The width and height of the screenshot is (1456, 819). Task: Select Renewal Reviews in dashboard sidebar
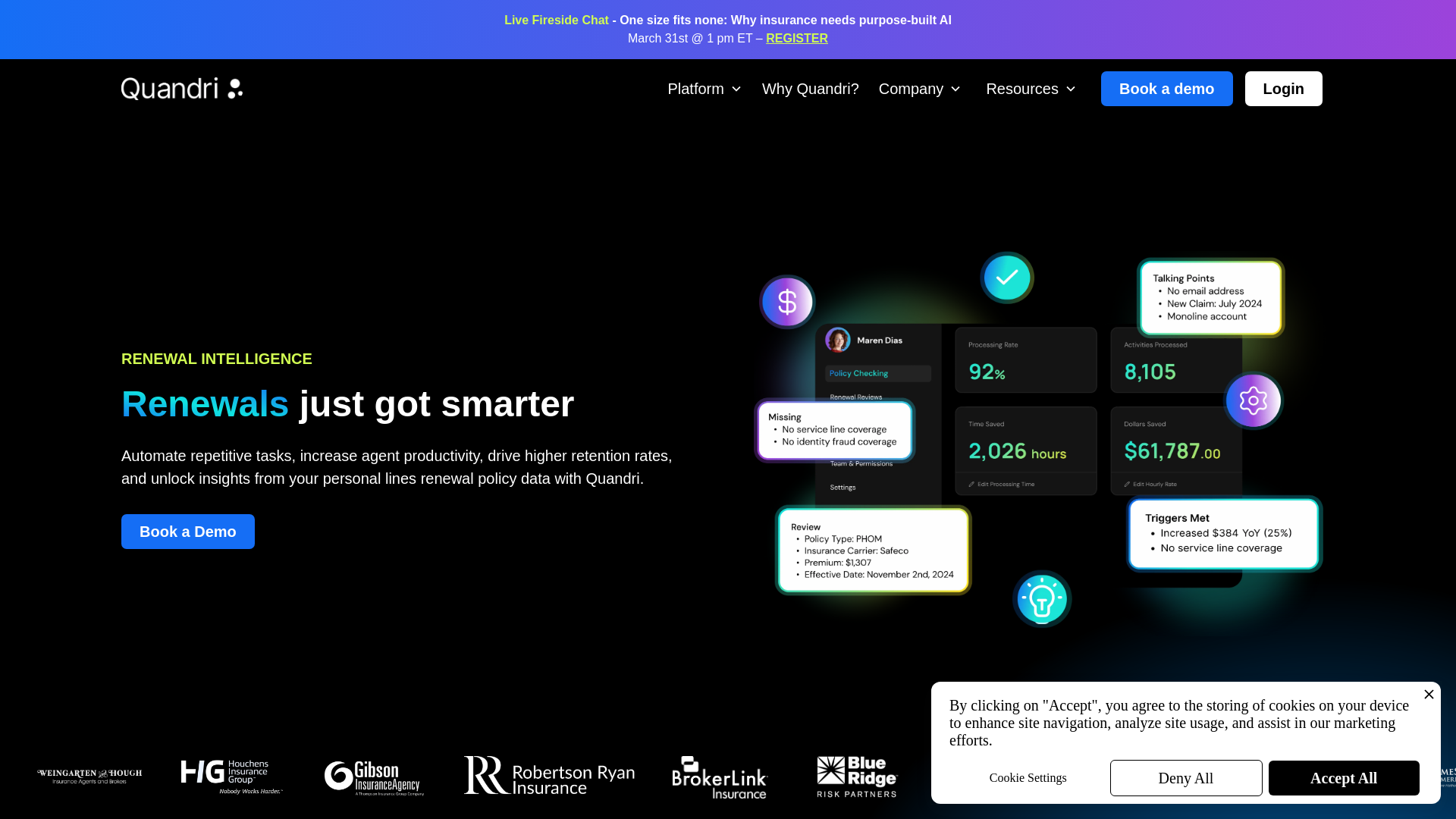[856, 397]
